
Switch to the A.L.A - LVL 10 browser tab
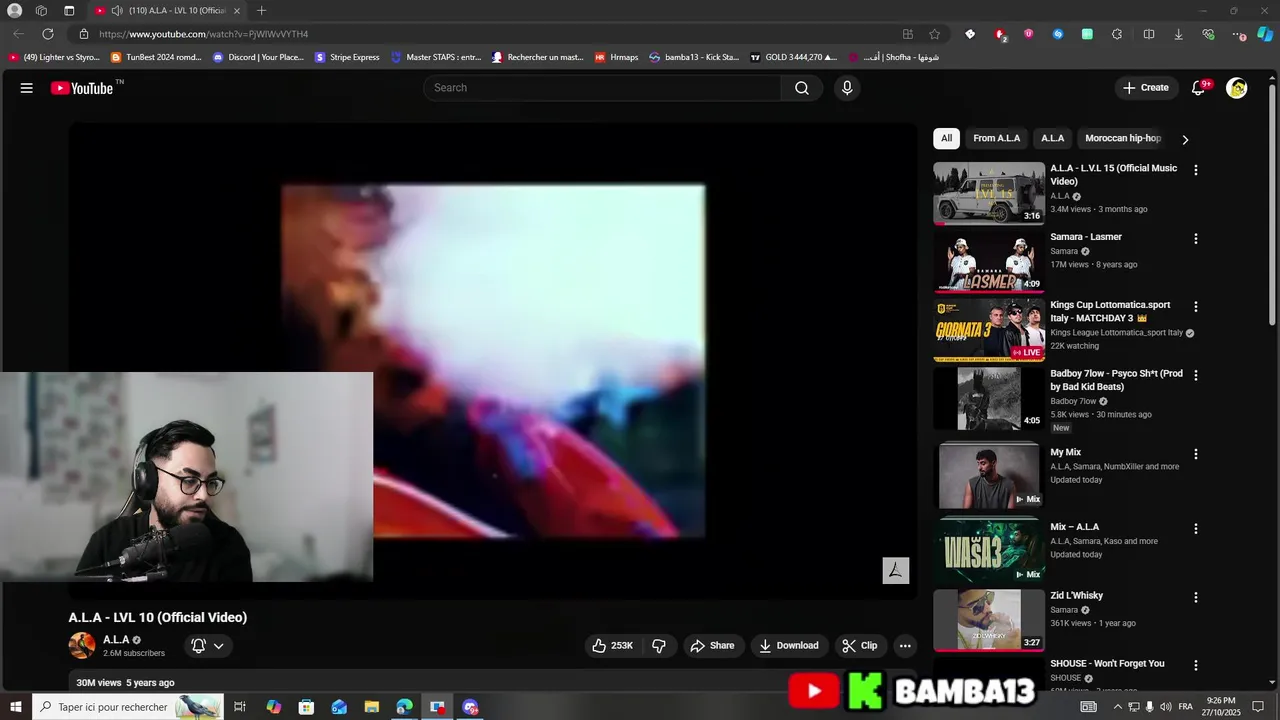(x=168, y=11)
